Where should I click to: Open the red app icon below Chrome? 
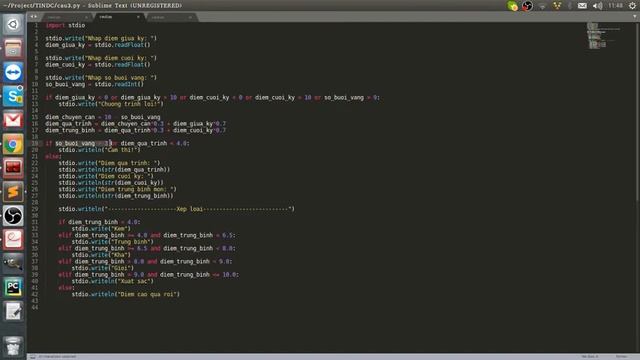[13, 168]
